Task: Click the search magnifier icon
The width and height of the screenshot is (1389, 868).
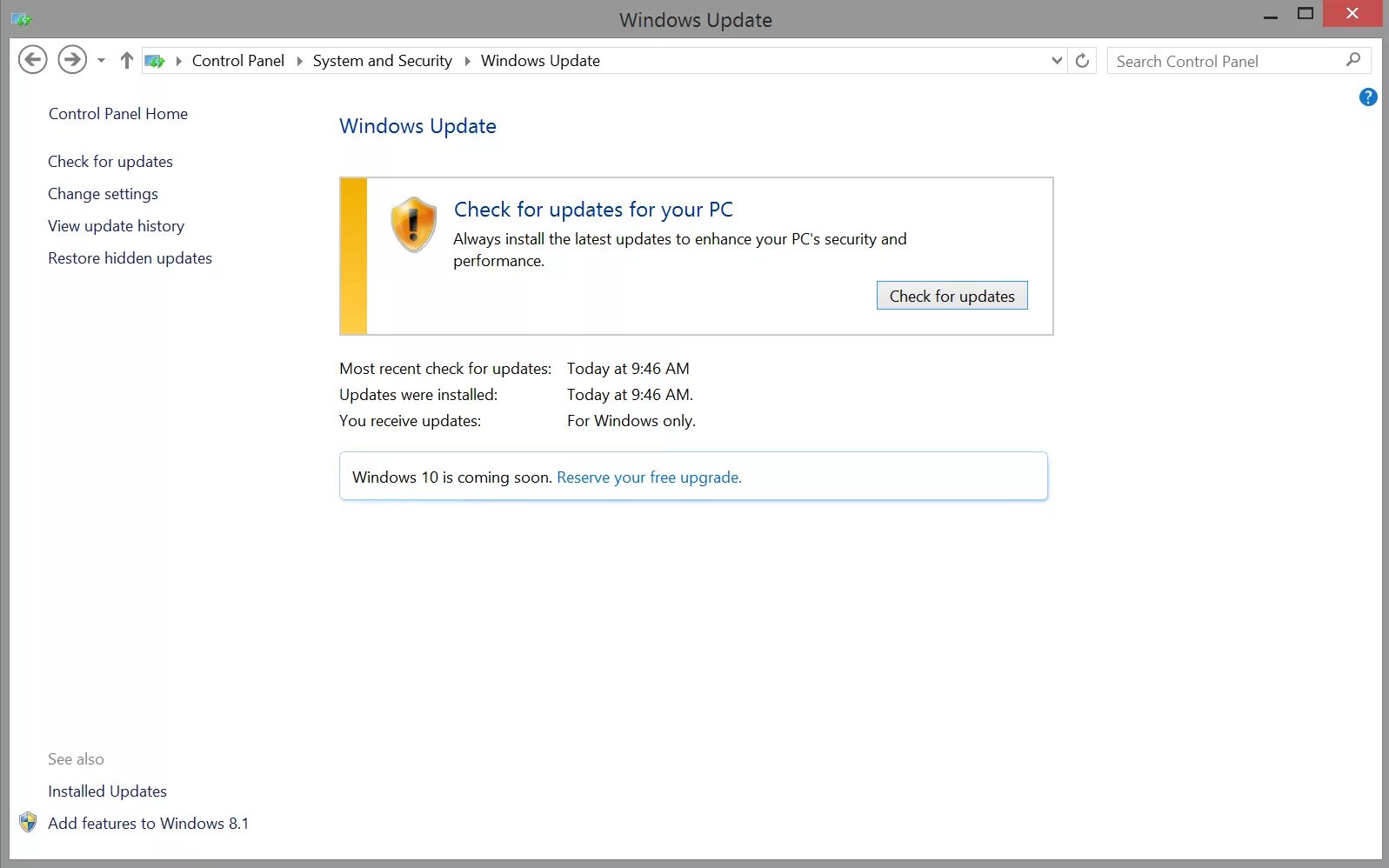Action: (x=1353, y=60)
